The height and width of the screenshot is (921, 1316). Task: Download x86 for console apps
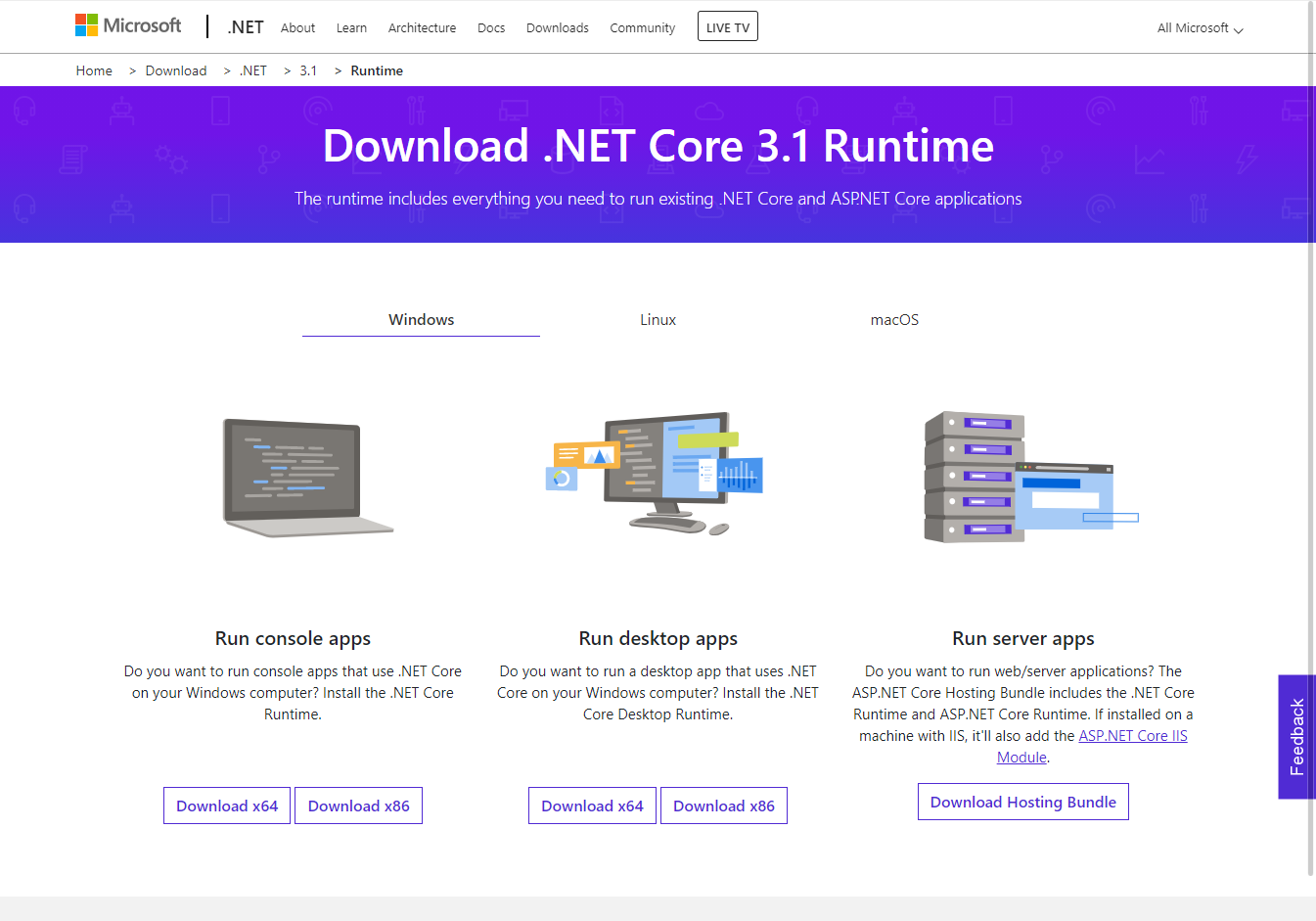tap(358, 806)
